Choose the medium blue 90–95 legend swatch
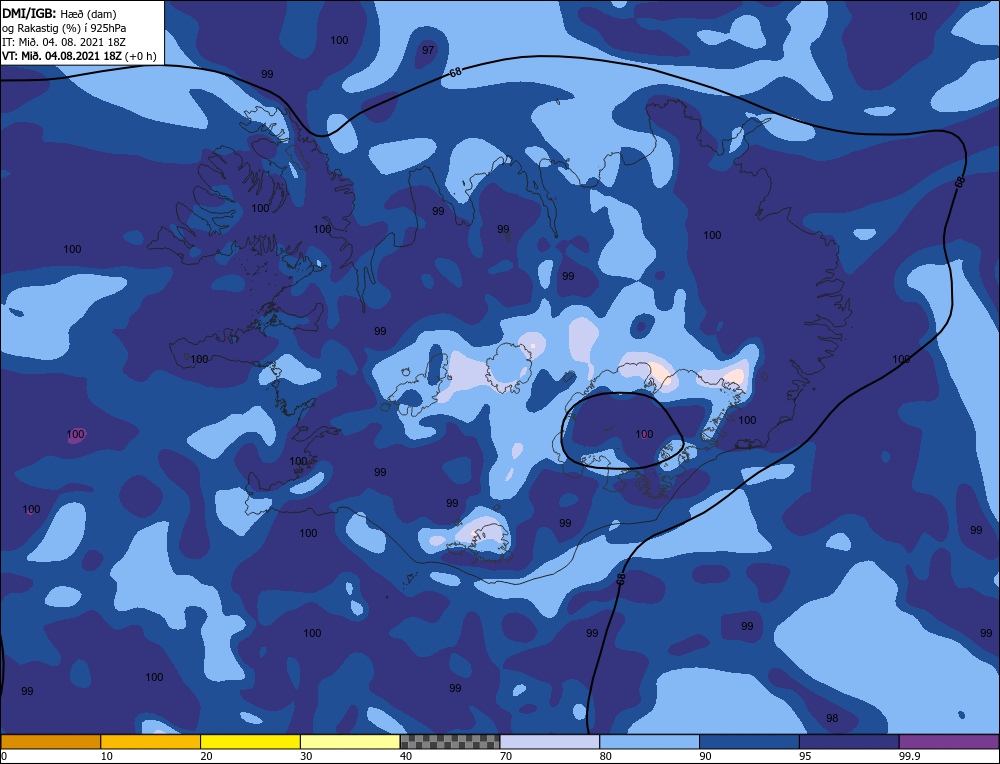 pyautogui.click(x=749, y=741)
